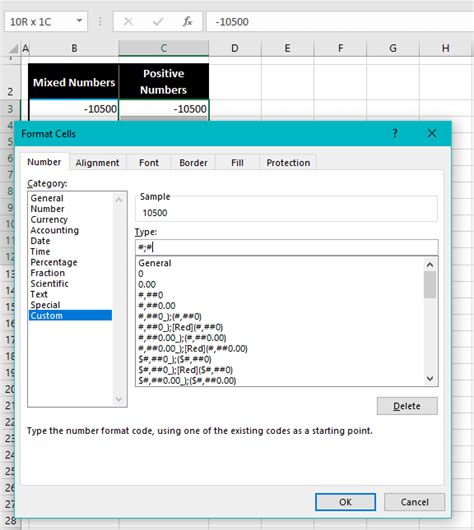Click the Type list scroll up arrow
Viewport: 474px width, 530px height.
(x=430, y=264)
